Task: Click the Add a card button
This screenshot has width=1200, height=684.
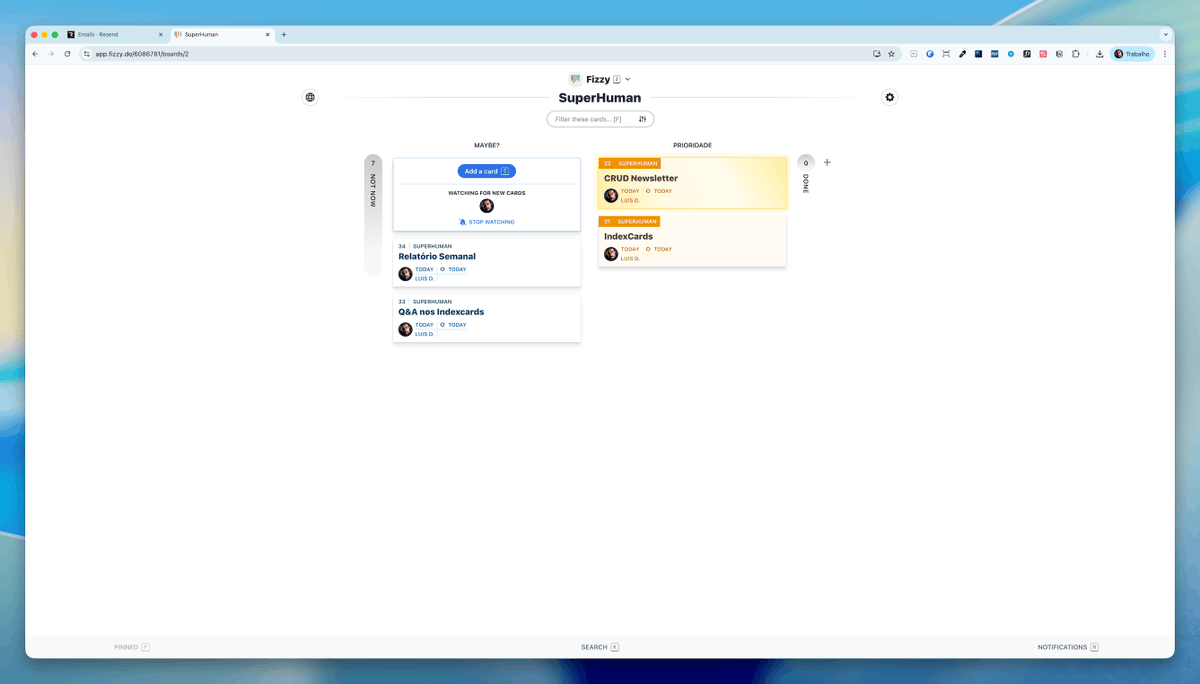Action: [x=487, y=171]
